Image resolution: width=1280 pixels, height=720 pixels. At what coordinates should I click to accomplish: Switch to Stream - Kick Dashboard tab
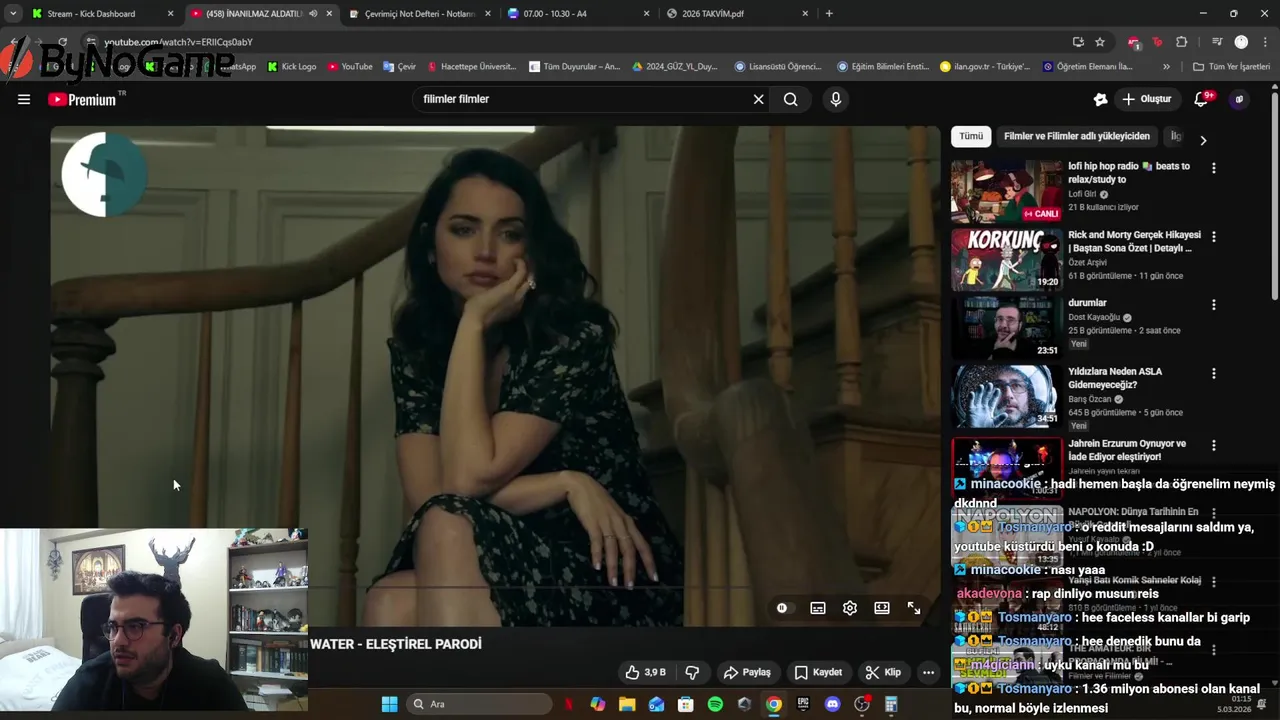point(103,13)
